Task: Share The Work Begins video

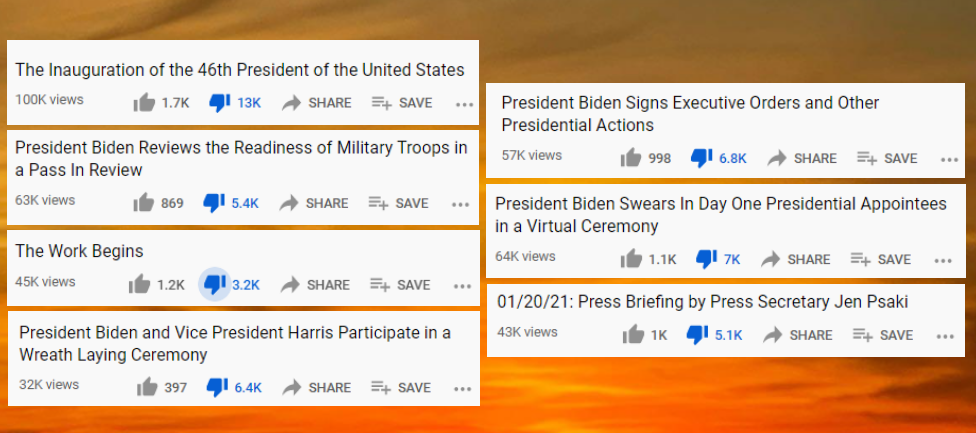Action: (x=316, y=284)
